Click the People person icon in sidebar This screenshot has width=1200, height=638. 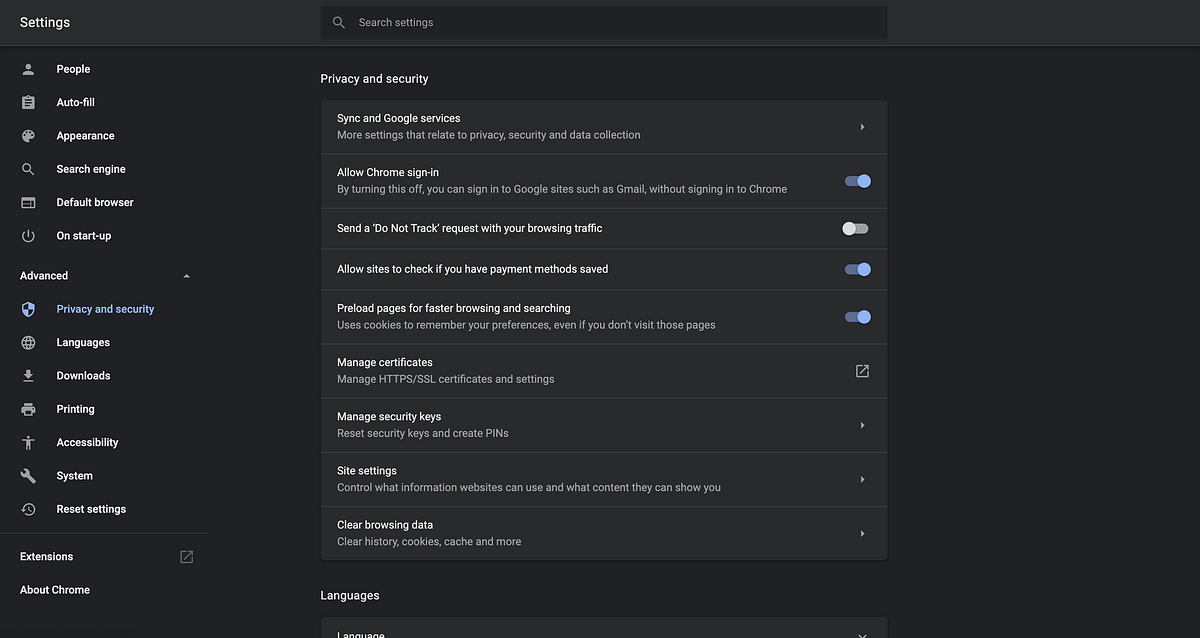28,69
